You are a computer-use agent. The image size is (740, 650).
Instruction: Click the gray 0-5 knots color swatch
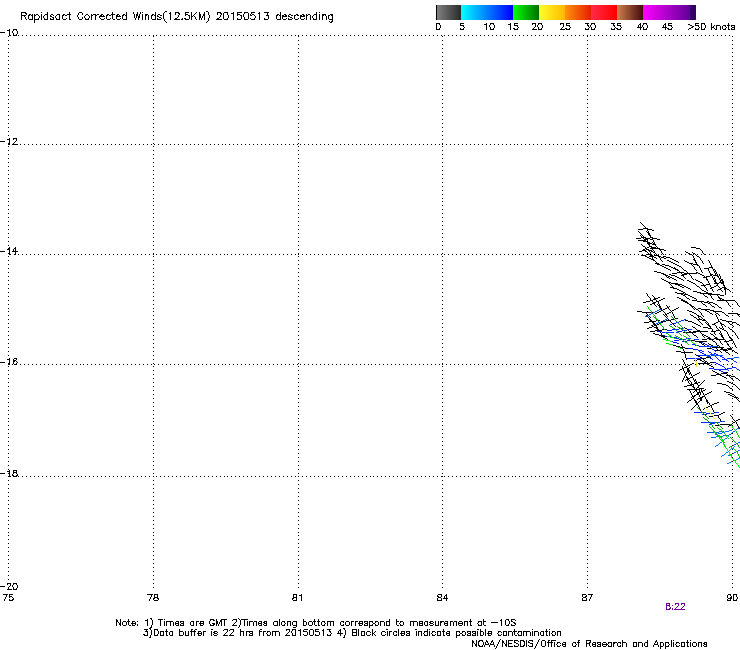pyautogui.click(x=448, y=12)
